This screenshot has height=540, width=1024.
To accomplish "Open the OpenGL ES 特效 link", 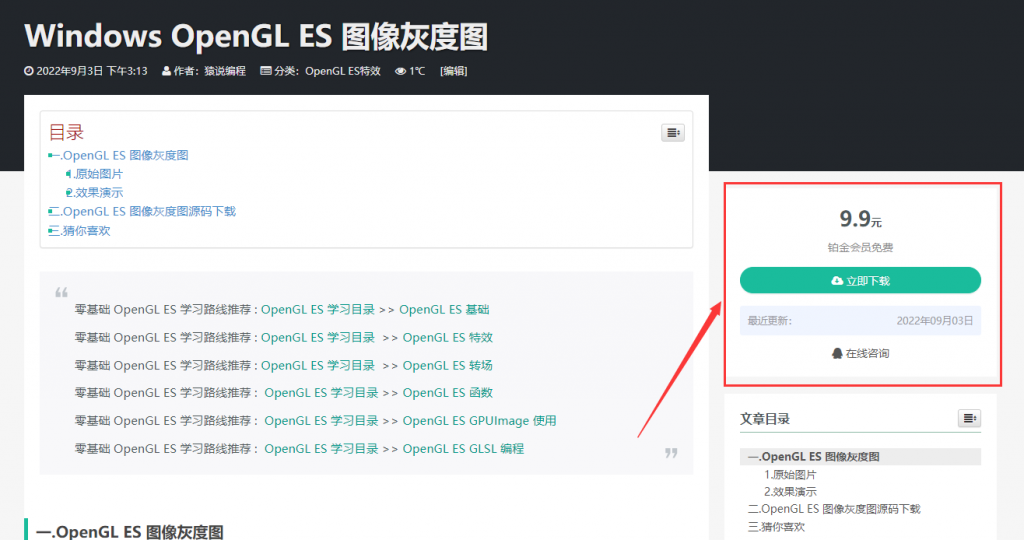I will coord(447,338).
